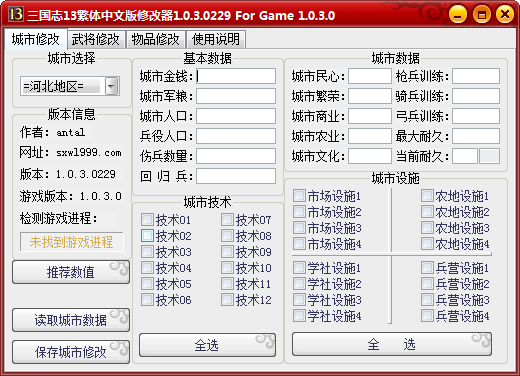Toggle the 学社设施3 checkbox
Viewport: 520px width, 376px height.
(299, 300)
